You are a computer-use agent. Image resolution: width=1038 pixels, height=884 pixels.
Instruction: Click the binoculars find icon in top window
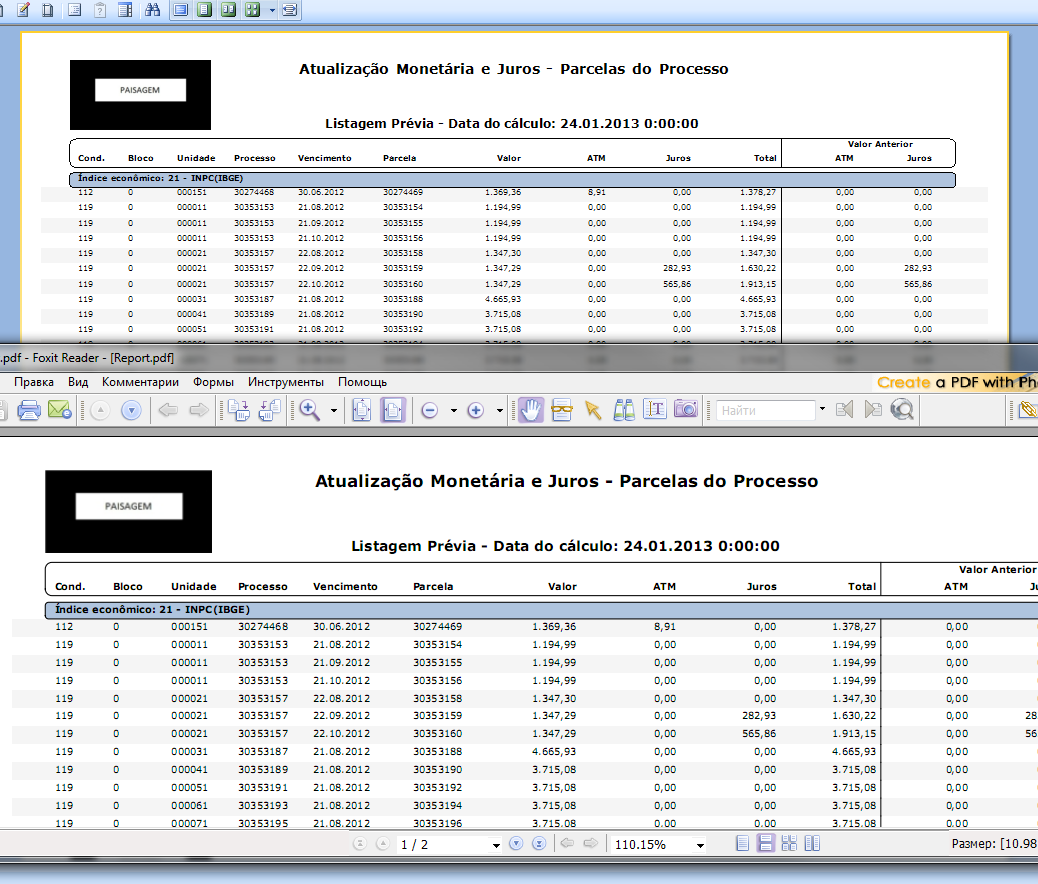153,10
